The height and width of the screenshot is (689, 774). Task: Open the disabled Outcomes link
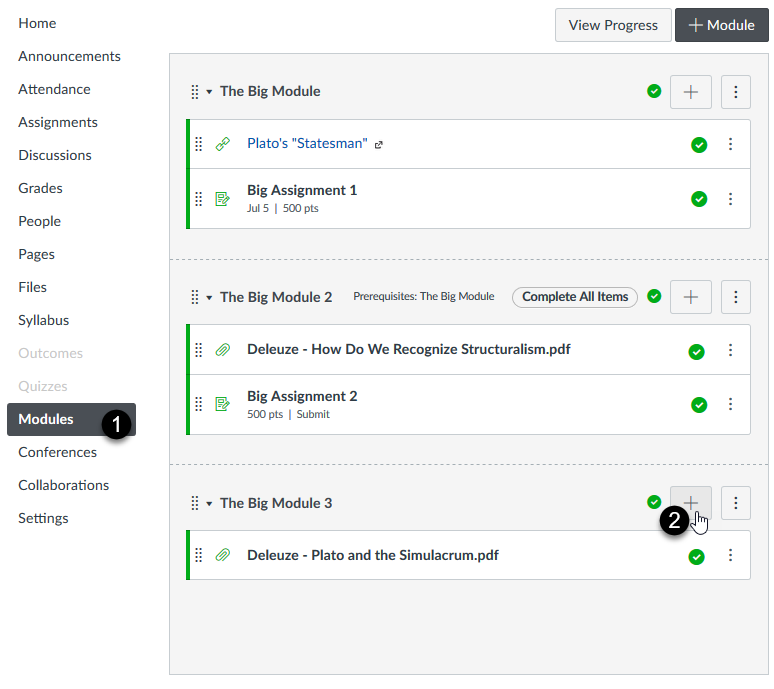[50, 353]
